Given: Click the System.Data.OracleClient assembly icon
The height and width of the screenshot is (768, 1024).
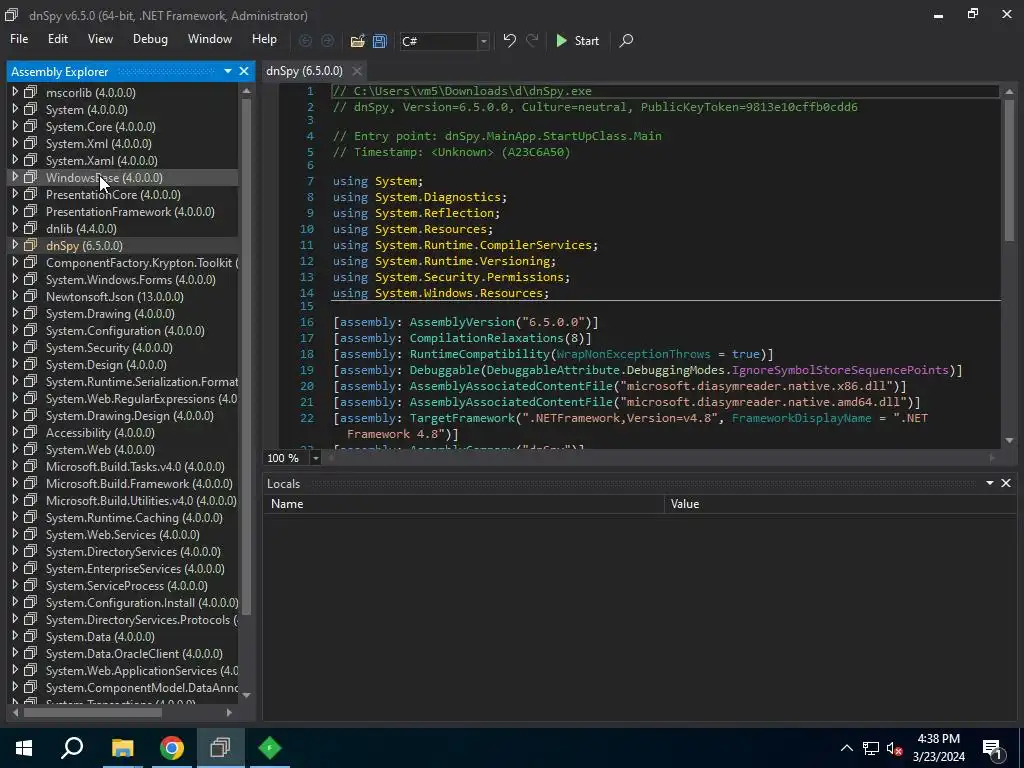Looking at the screenshot, I should (x=30, y=653).
